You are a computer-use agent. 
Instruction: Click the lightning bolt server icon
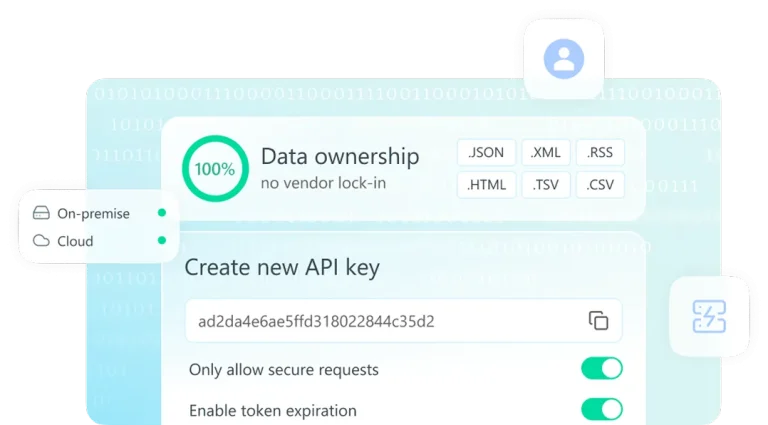[709, 316]
